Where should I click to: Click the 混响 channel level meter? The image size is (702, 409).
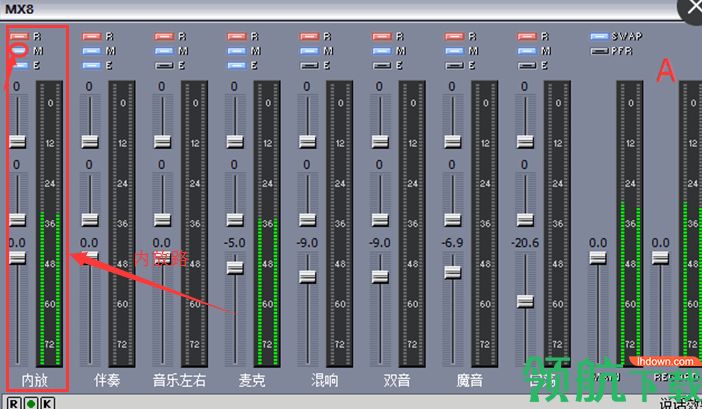tap(339, 224)
